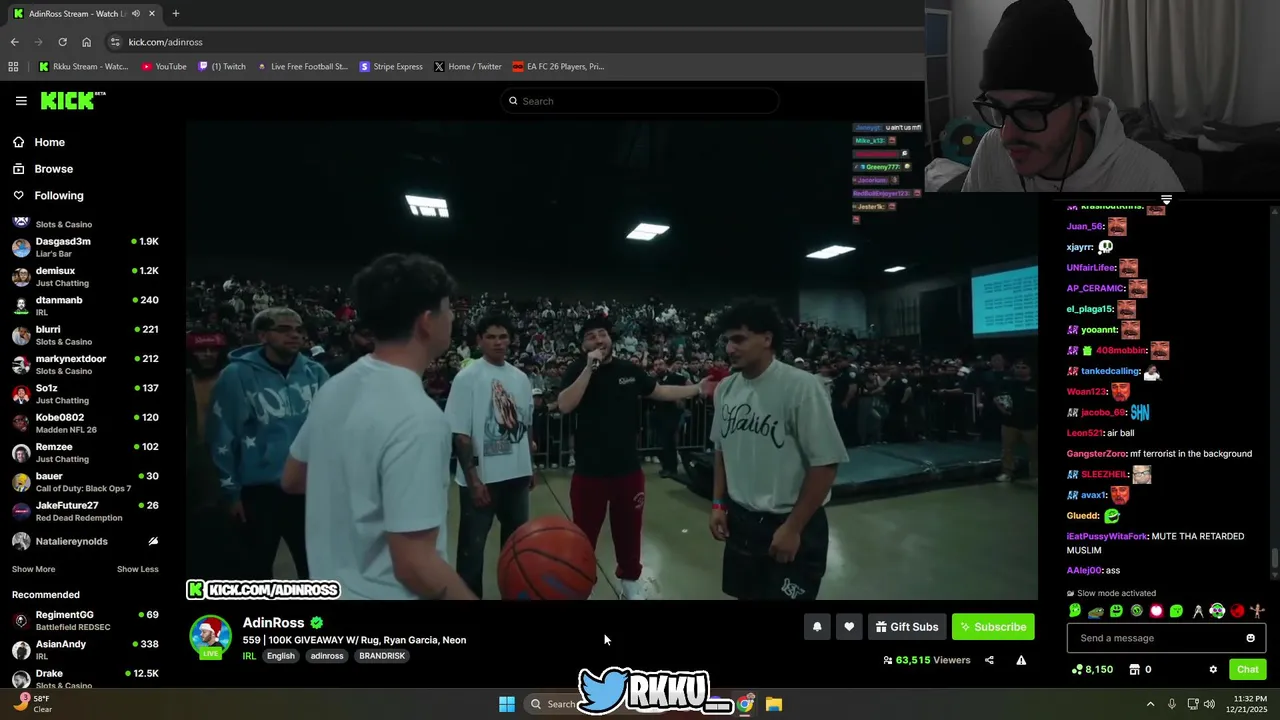This screenshot has width=1280, height=720.
Task: Toggle the follow heart button
Action: (849, 627)
